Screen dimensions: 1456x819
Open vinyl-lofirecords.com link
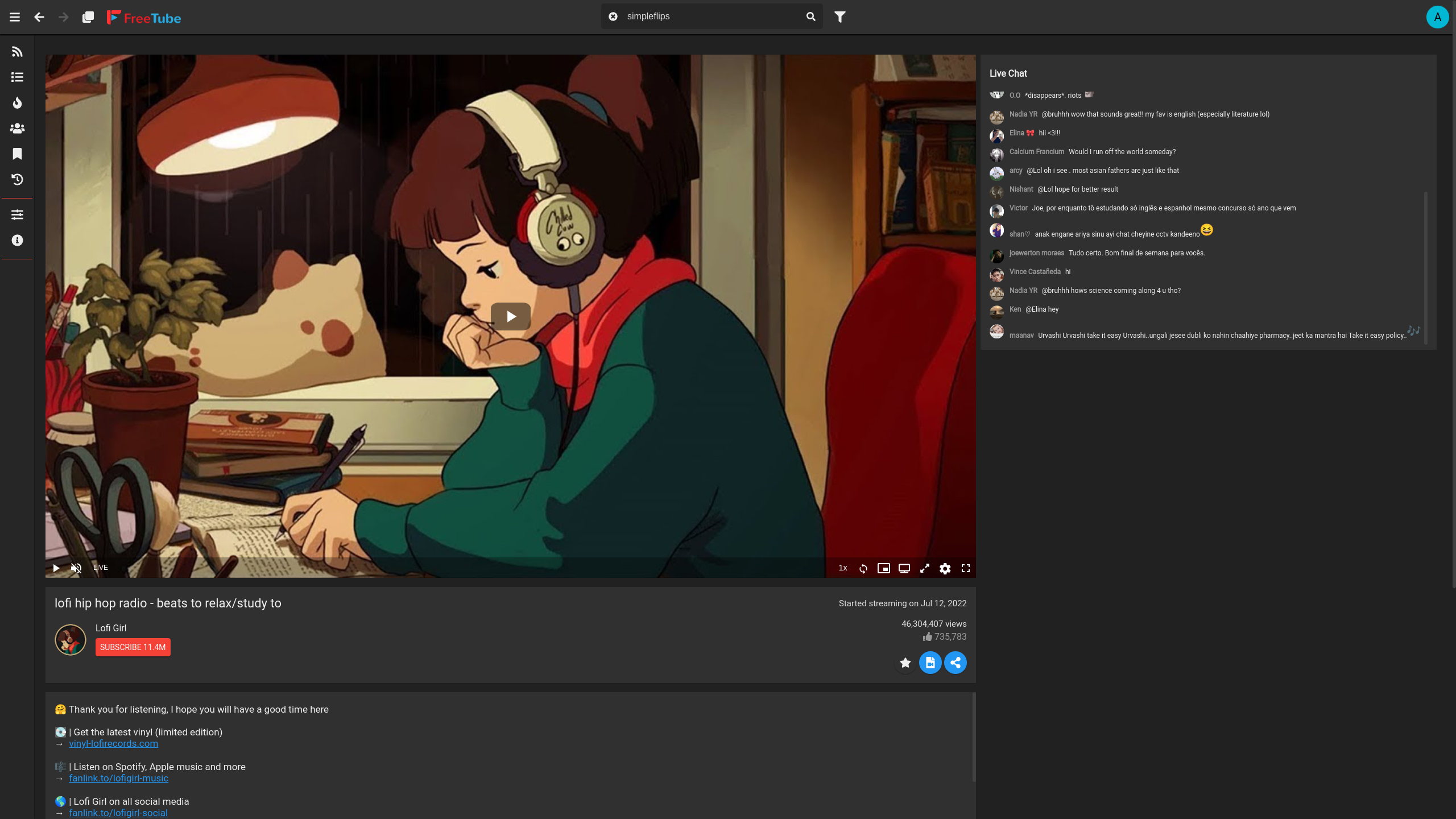[x=114, y=743]
